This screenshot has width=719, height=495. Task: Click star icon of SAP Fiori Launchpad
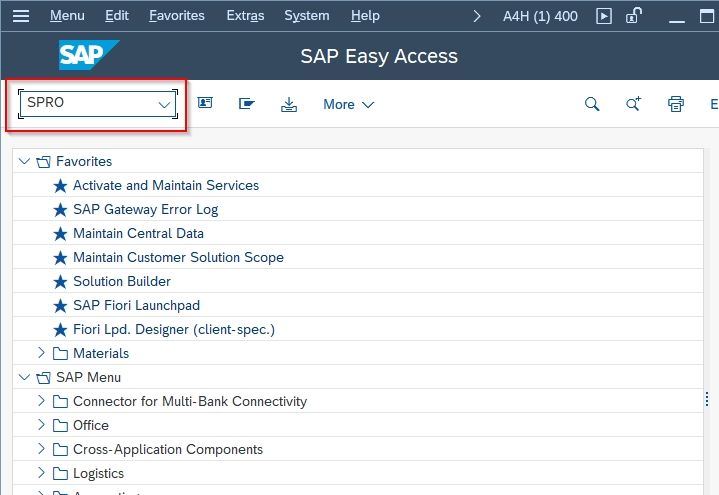(60, 306)
